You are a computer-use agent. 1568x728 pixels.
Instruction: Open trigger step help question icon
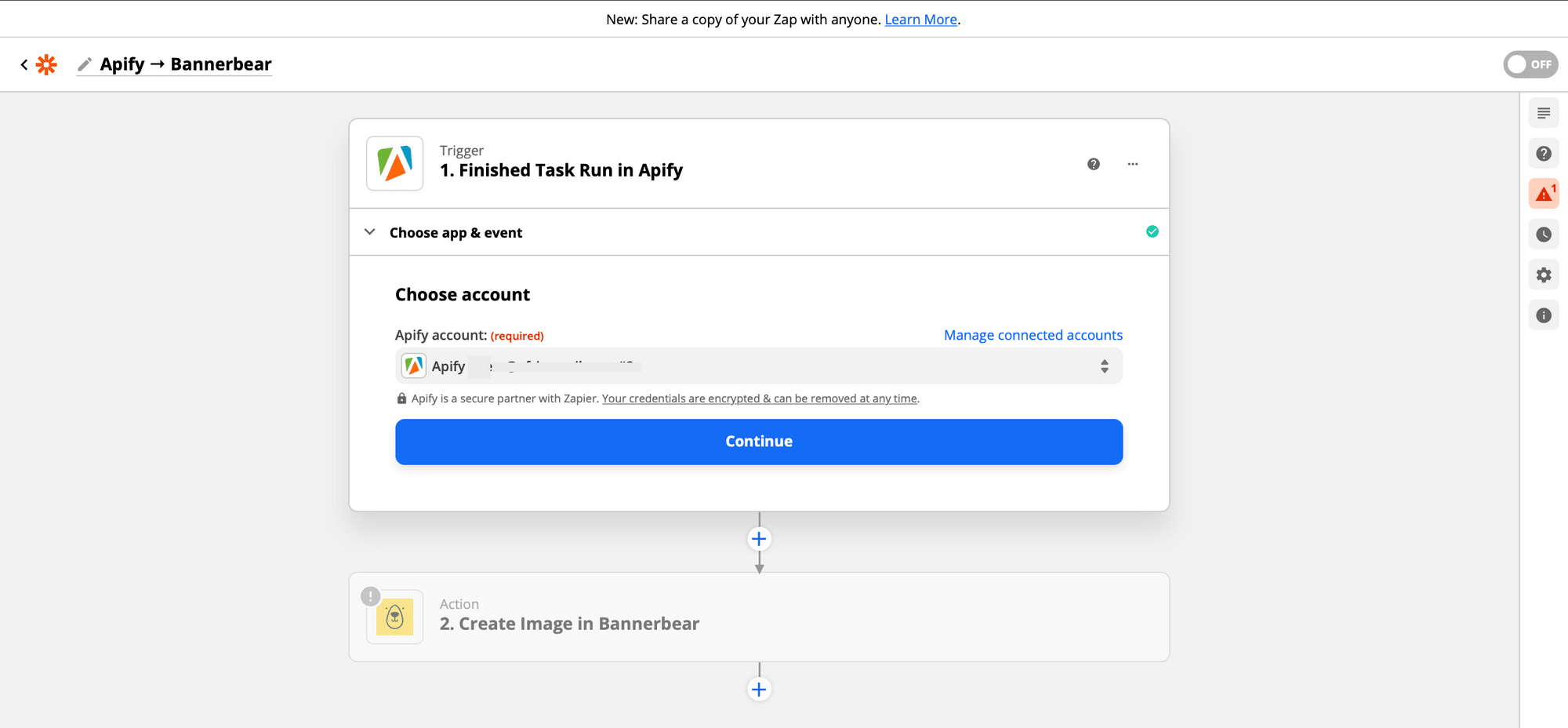tap(1094, 164)
